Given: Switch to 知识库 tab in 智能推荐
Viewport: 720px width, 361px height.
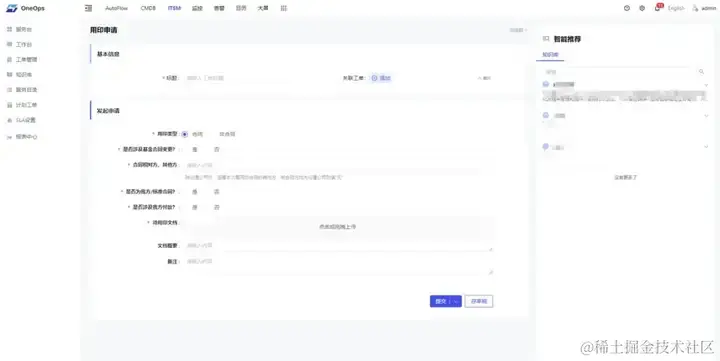Looking at the screenshot, I should (550, 55).
